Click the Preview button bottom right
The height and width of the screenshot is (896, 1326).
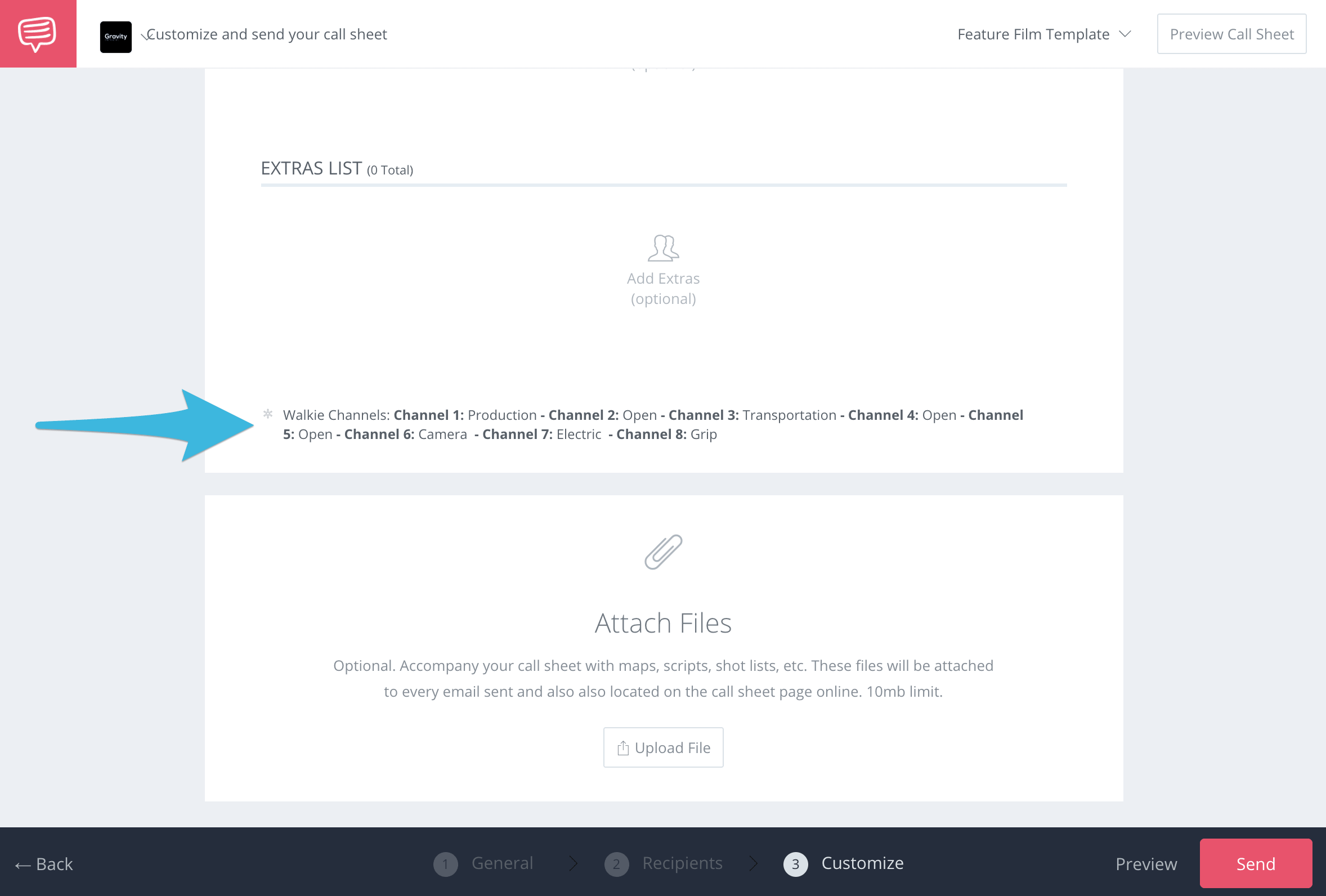pos(1147,863)
